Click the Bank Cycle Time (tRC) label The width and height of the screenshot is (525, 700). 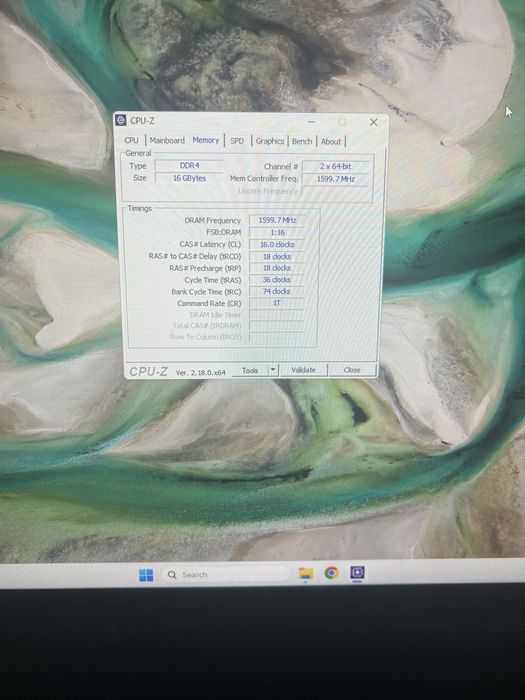point(206,292)
